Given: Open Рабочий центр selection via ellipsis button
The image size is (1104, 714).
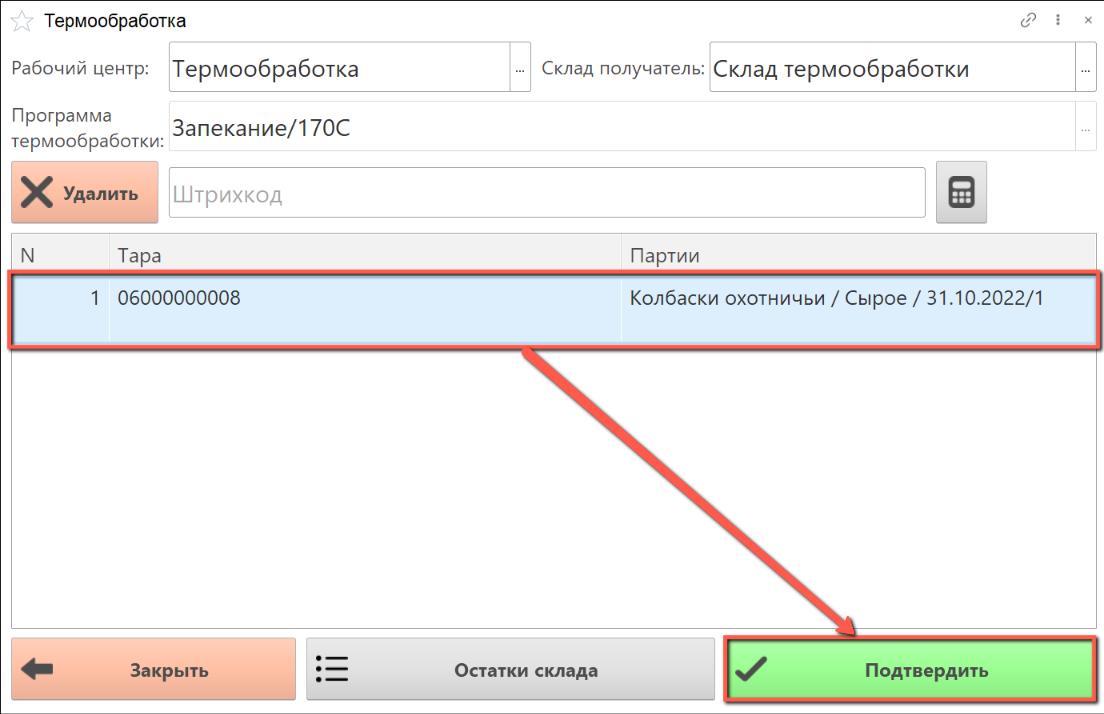Looking at the screenshot, I should pyautogui.click(x=520, y=69).
